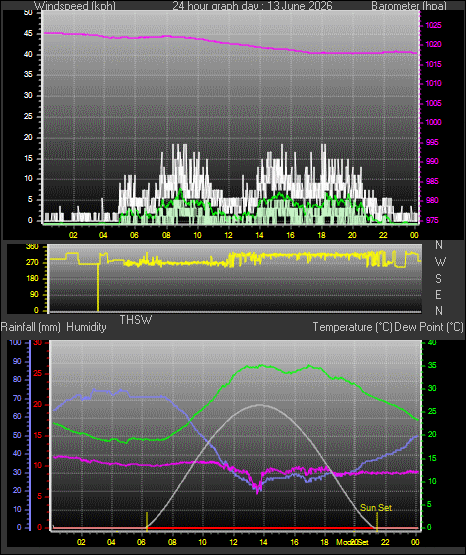Image resolution: width=466 pixels, height=555 pixels.
Task: Click the Windspeed (kph) axis title
Action: click(74, 6)
